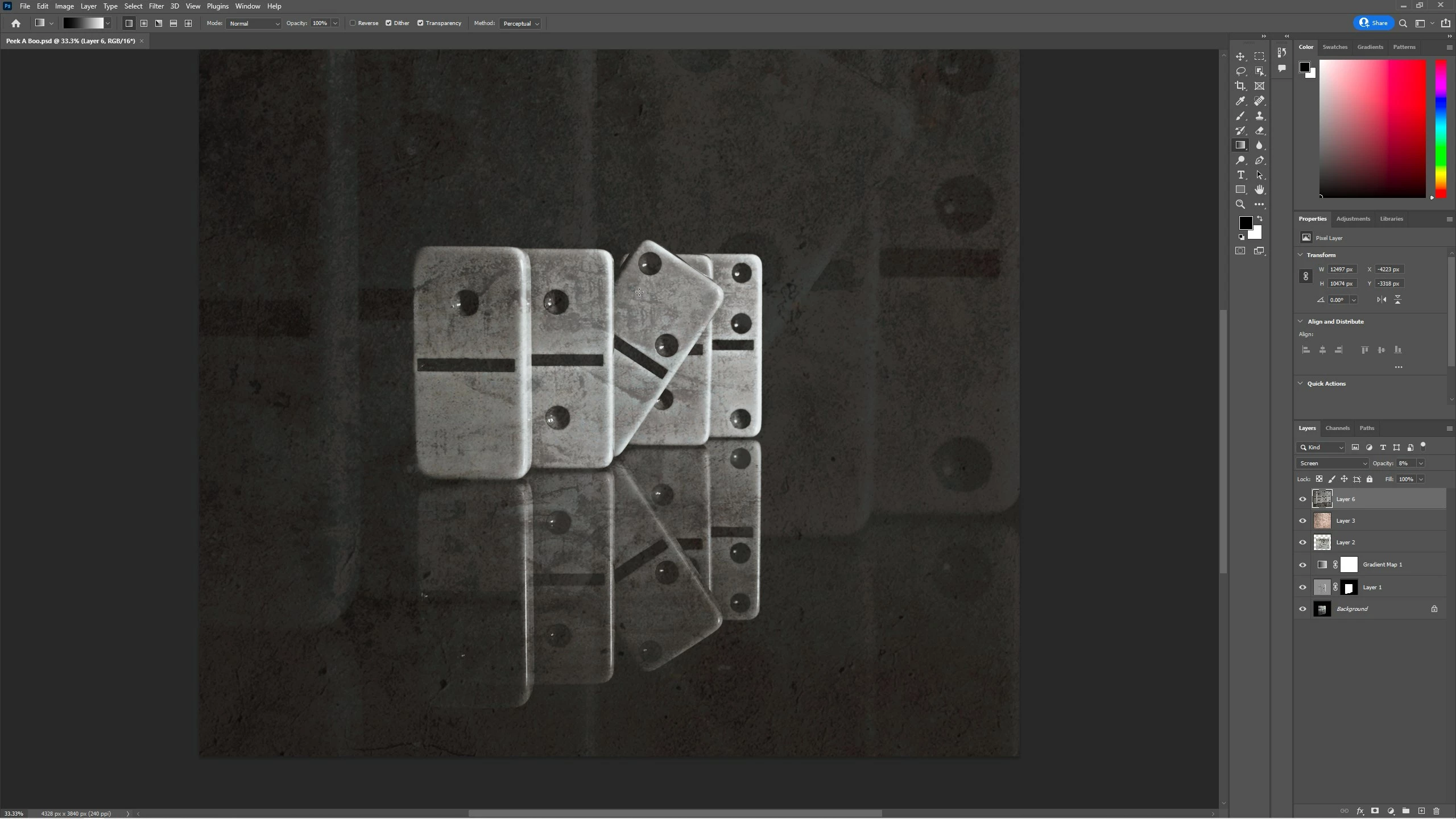Select the Brush tool
Screen dimensions: 1456x819
[x=1240, y=116]
